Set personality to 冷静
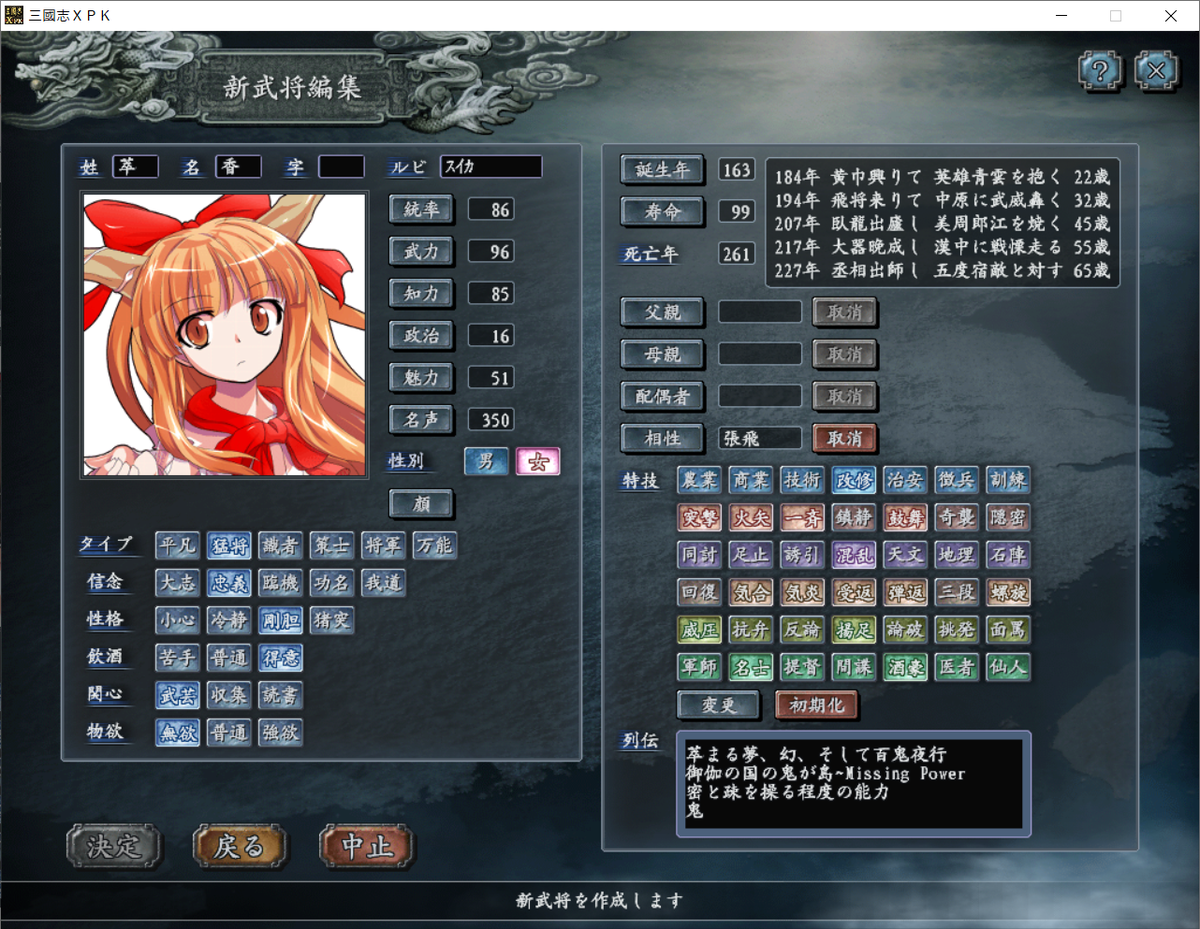Screen dimensions: 1200x929 click(x=229, y=620)
